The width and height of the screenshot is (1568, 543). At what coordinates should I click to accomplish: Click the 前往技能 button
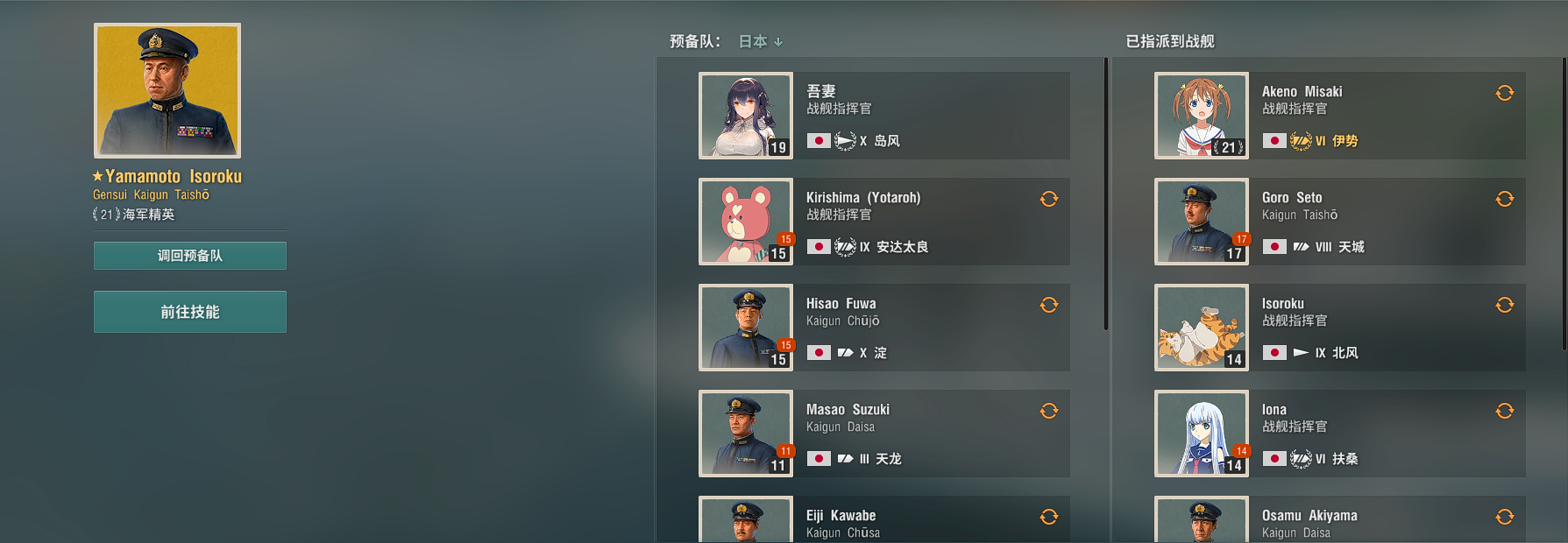pyautogui.click(x=190, y=312)
